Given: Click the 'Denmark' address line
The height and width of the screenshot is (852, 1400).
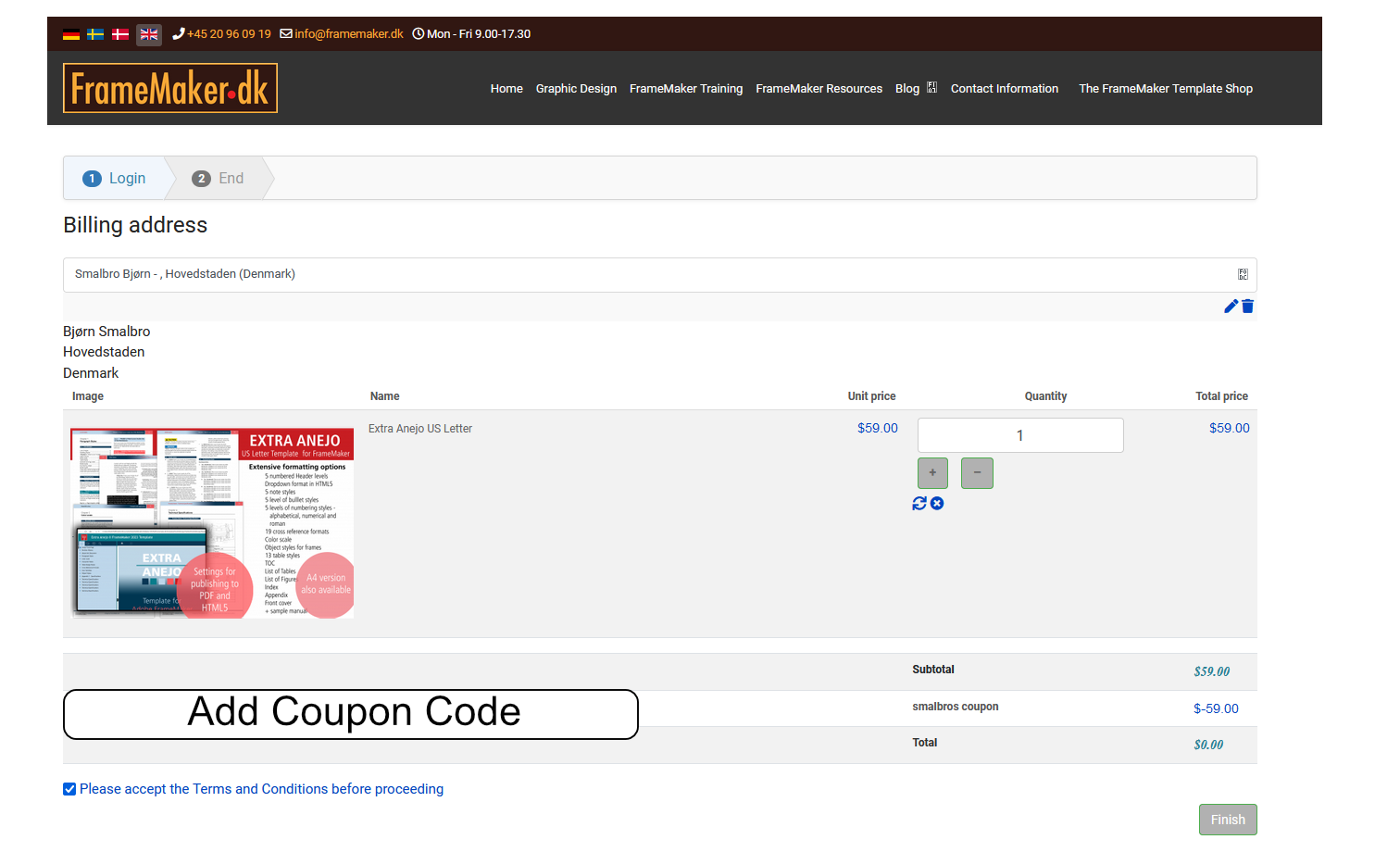Looking at the screenshot, I should tap(91, 373).
